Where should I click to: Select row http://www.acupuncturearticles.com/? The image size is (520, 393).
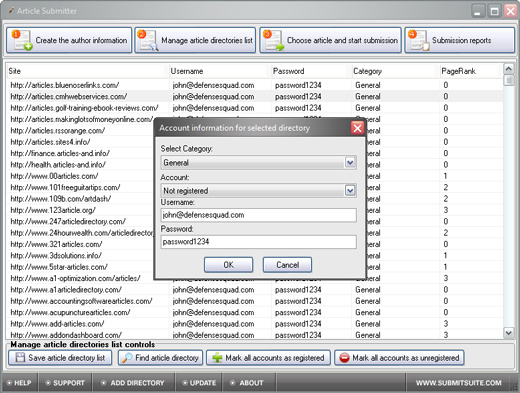pyautogui.click(x=255, y=312)
